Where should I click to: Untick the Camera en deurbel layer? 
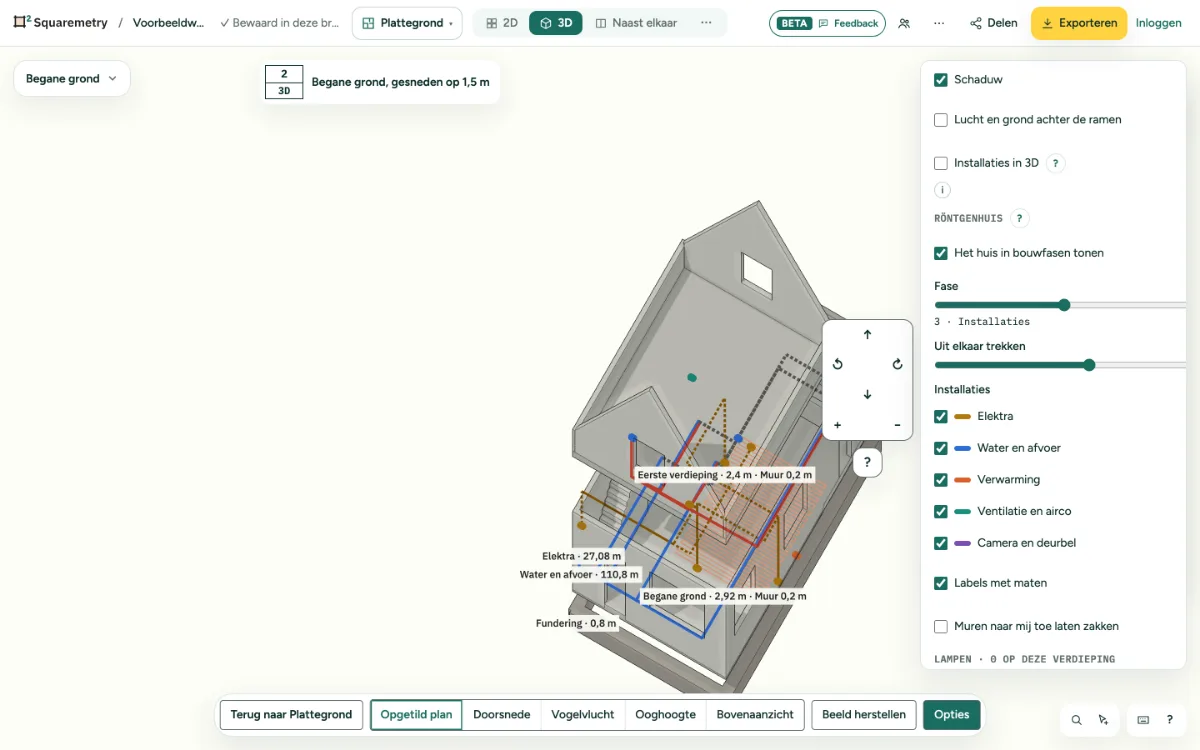click(941, 543)
